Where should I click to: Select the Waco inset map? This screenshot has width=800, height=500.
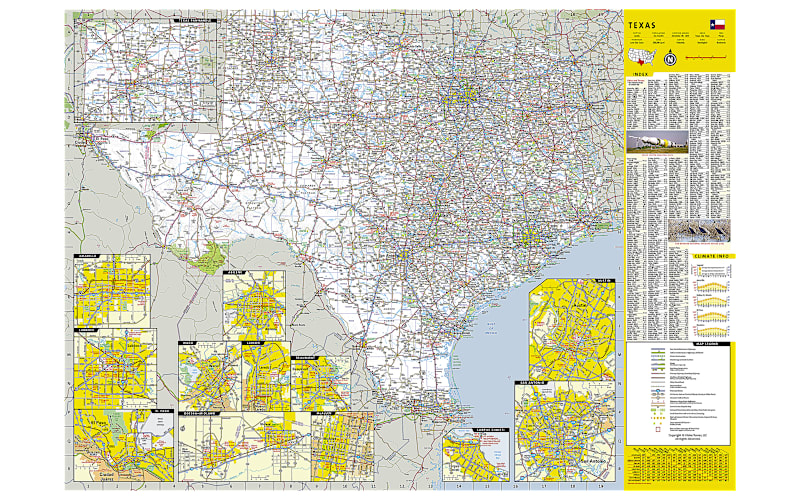point(209,376)
